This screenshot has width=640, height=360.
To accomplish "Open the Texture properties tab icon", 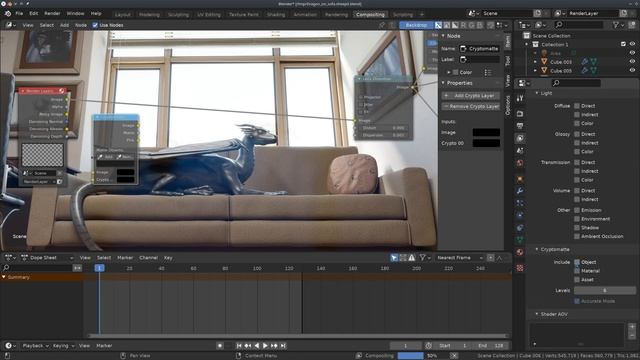I will [x=520, y=268].
